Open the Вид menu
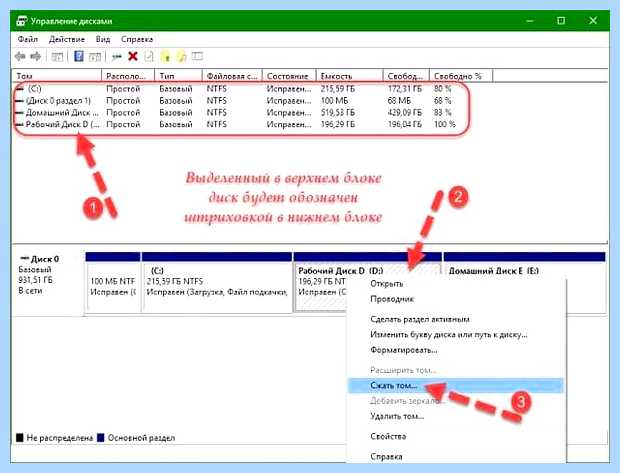The width and height of the screenshot is (620, 473). [x=103, y=39]
